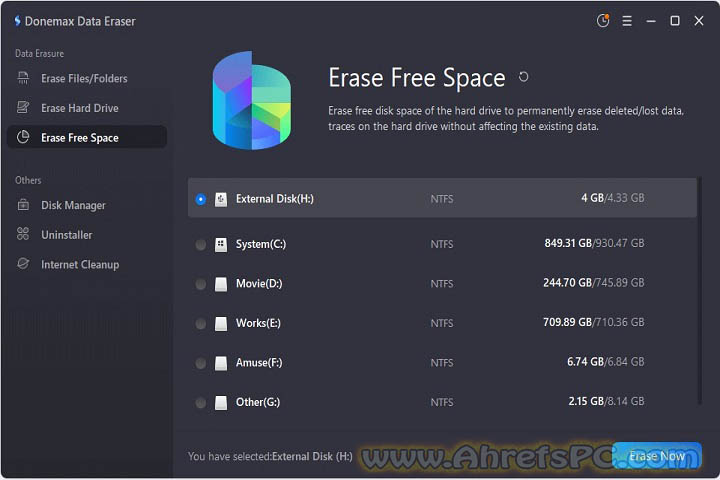Go to Erase Free Space section

click(x=87, y=137)
